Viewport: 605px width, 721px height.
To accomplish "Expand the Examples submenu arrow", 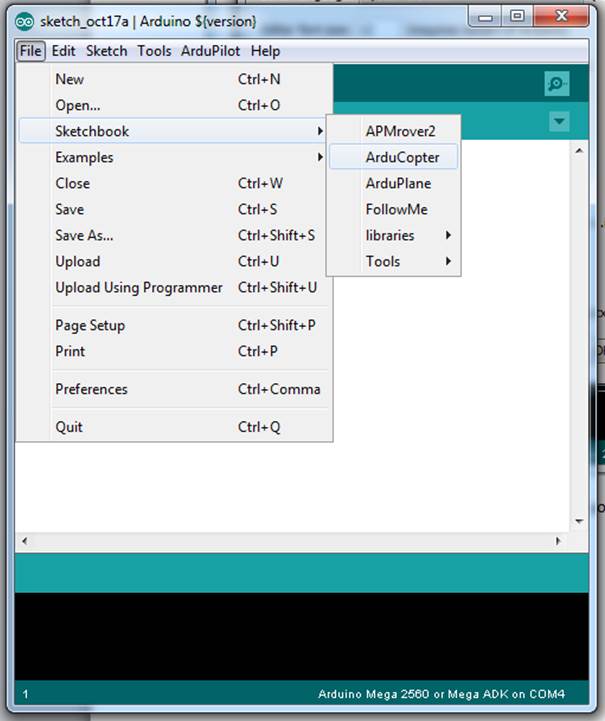I will (320, 157).
